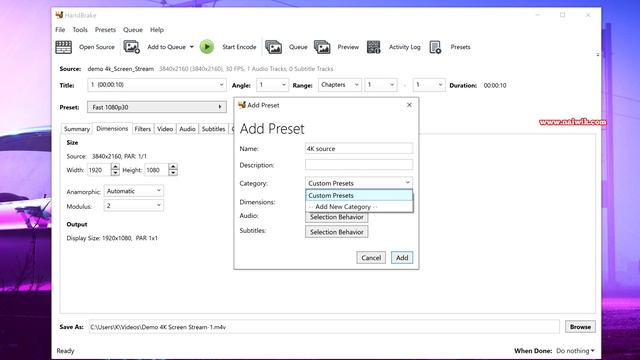Select the Dimensions tab
The height and width of the screenshot is (360, 640).
(x=112, y=129)
